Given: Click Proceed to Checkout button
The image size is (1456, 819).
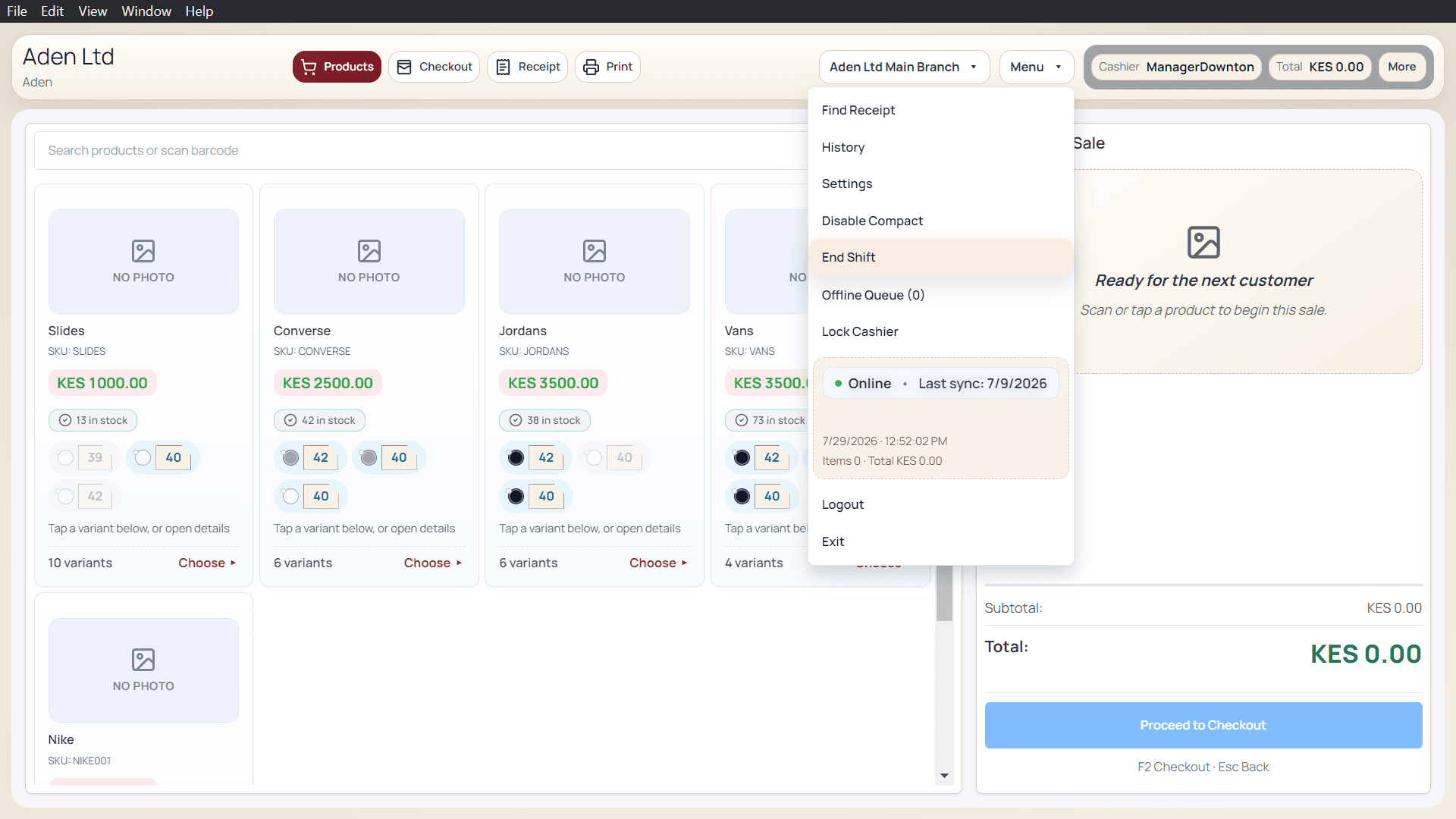Looking at the screenshot, I should point(1203,725).
